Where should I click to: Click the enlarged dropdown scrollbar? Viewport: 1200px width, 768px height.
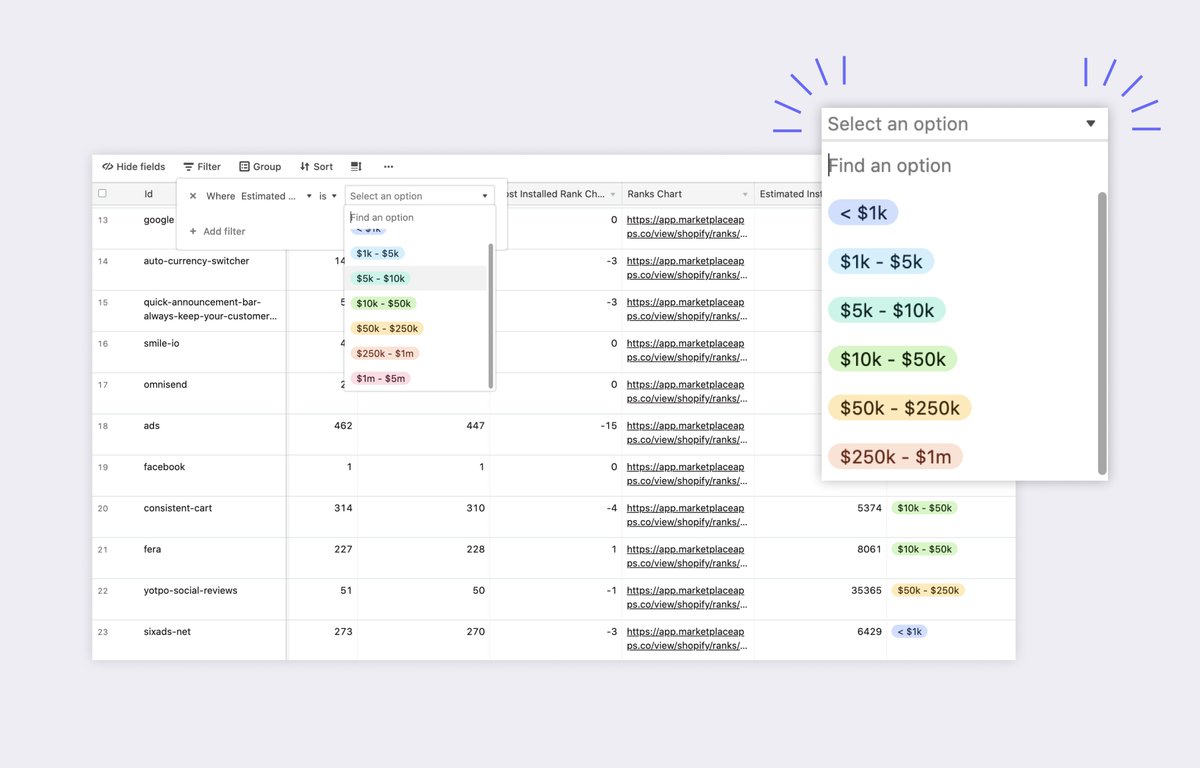(x=1102, y=333)
